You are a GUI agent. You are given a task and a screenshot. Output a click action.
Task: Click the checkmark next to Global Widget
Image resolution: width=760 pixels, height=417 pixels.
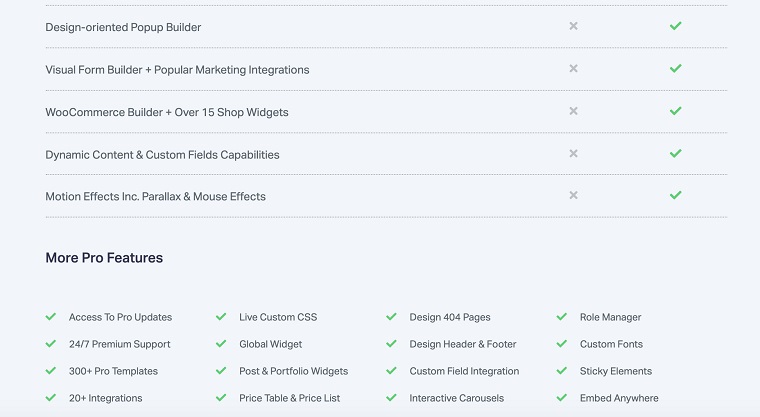point(221,344)
